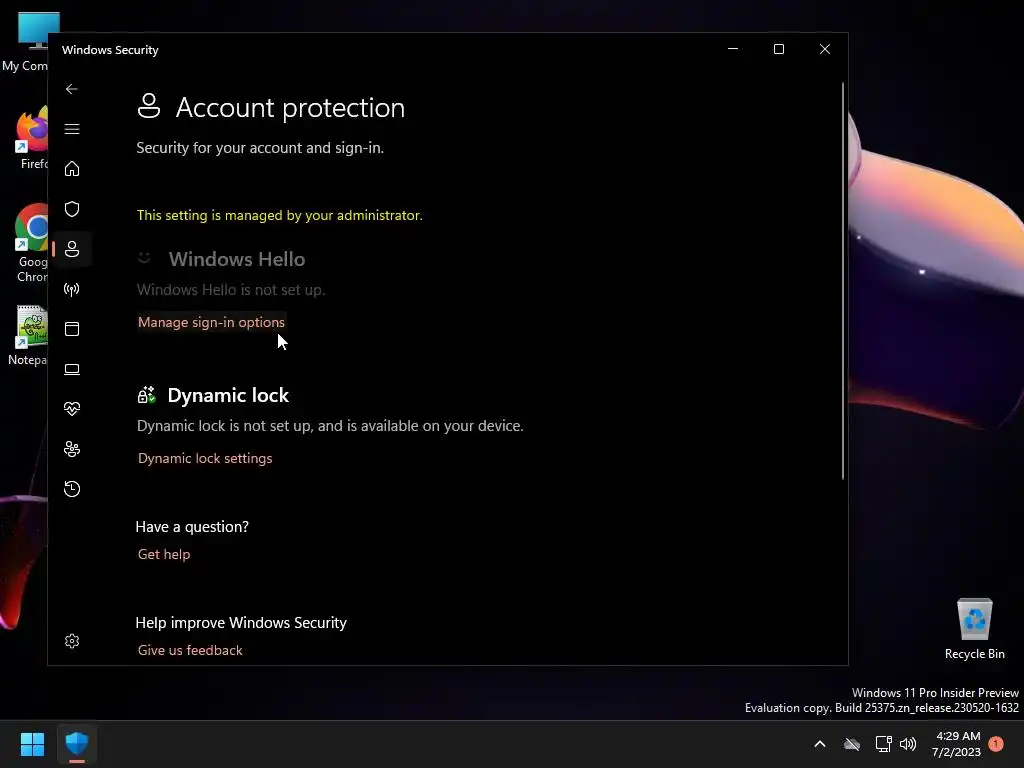Open App & browser control icon
The image size is (1024, 768).
click(x=72, y=329)
